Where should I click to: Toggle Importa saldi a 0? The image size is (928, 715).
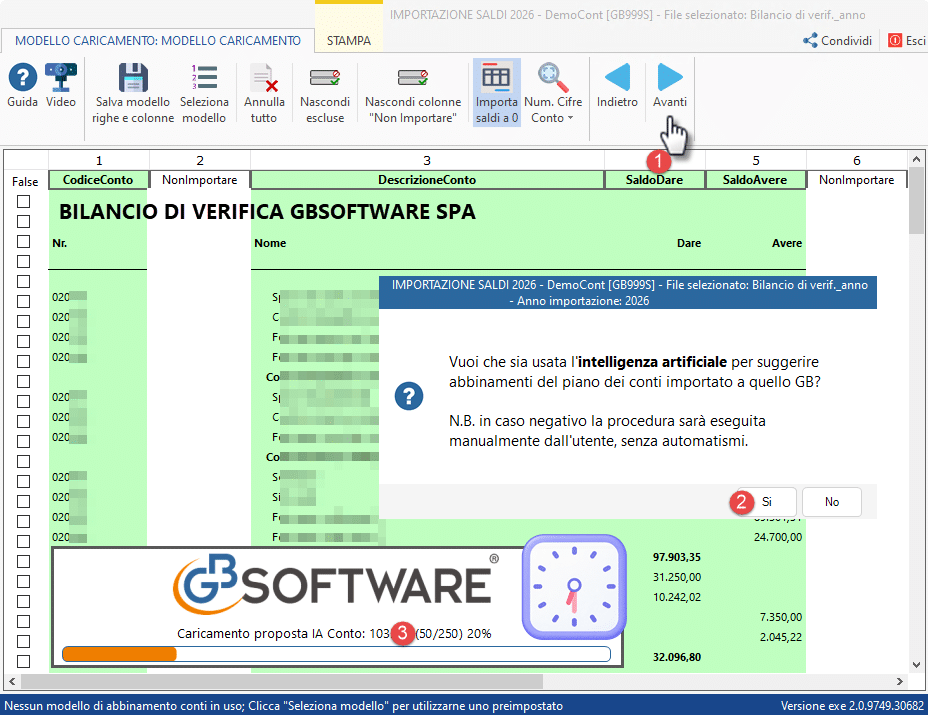(x=497, y=92)
